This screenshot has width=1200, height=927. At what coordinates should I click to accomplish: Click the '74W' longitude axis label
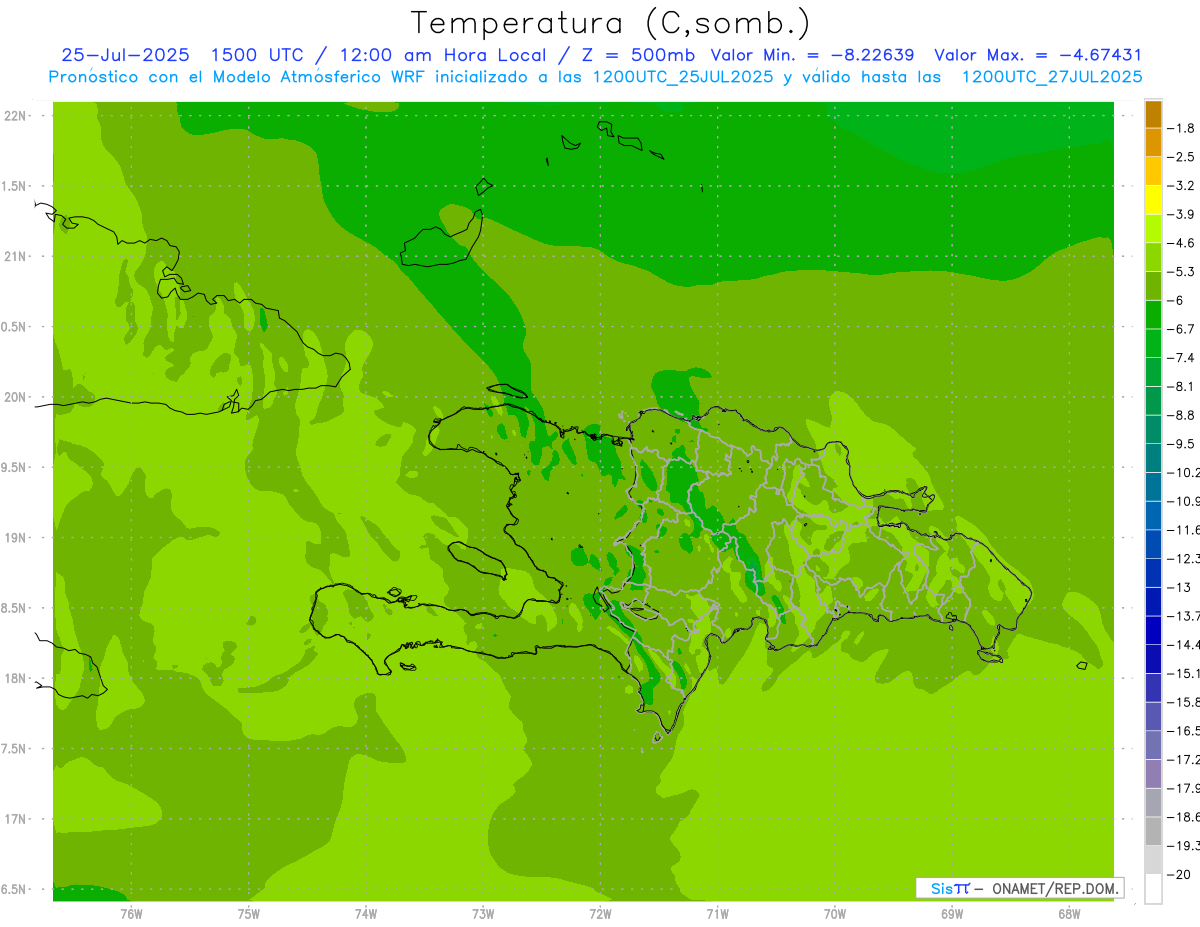[x=365, y=913]
